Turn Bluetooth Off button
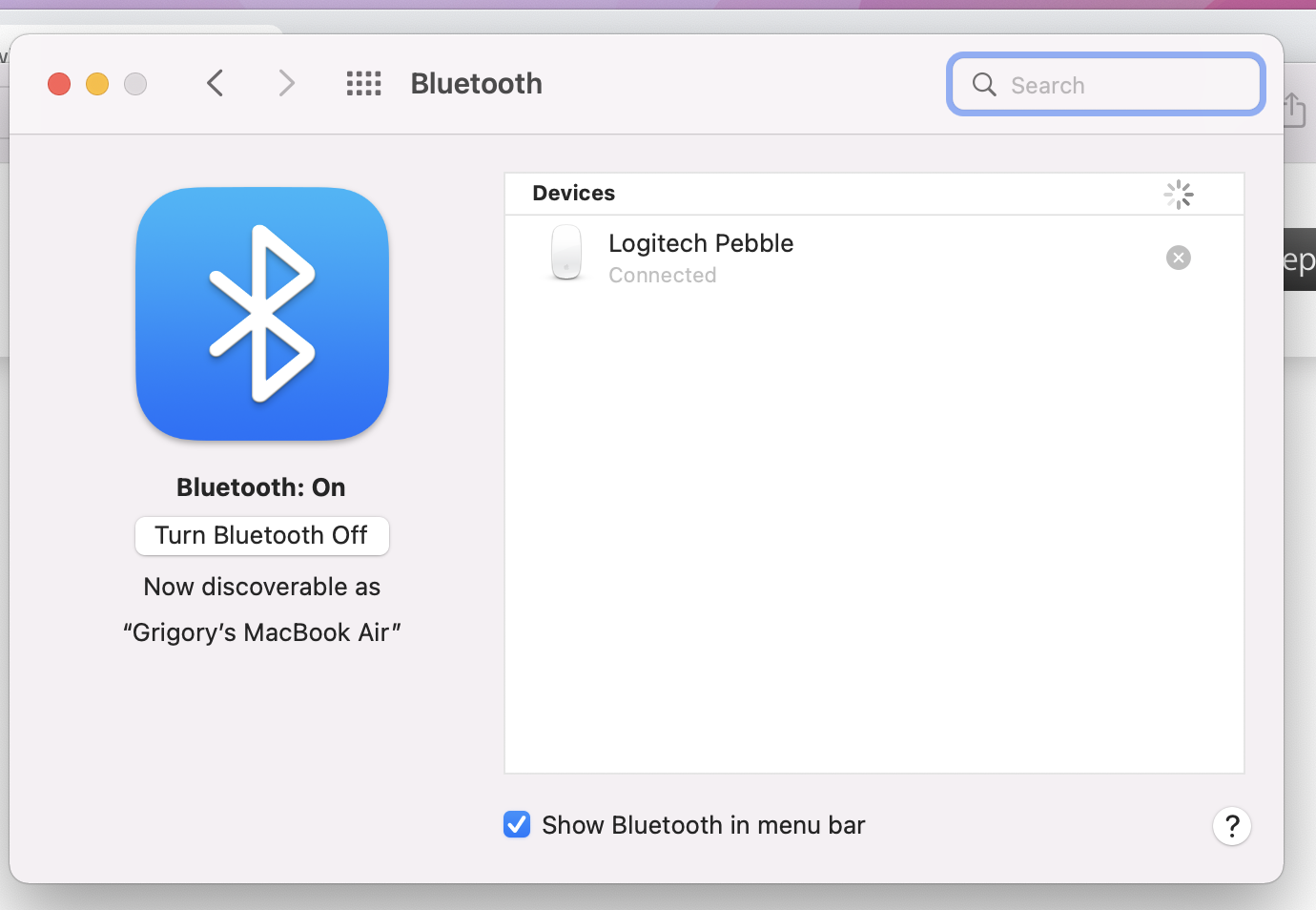The height and width of the screenshot is (910, 1316). tap(262, 535)
